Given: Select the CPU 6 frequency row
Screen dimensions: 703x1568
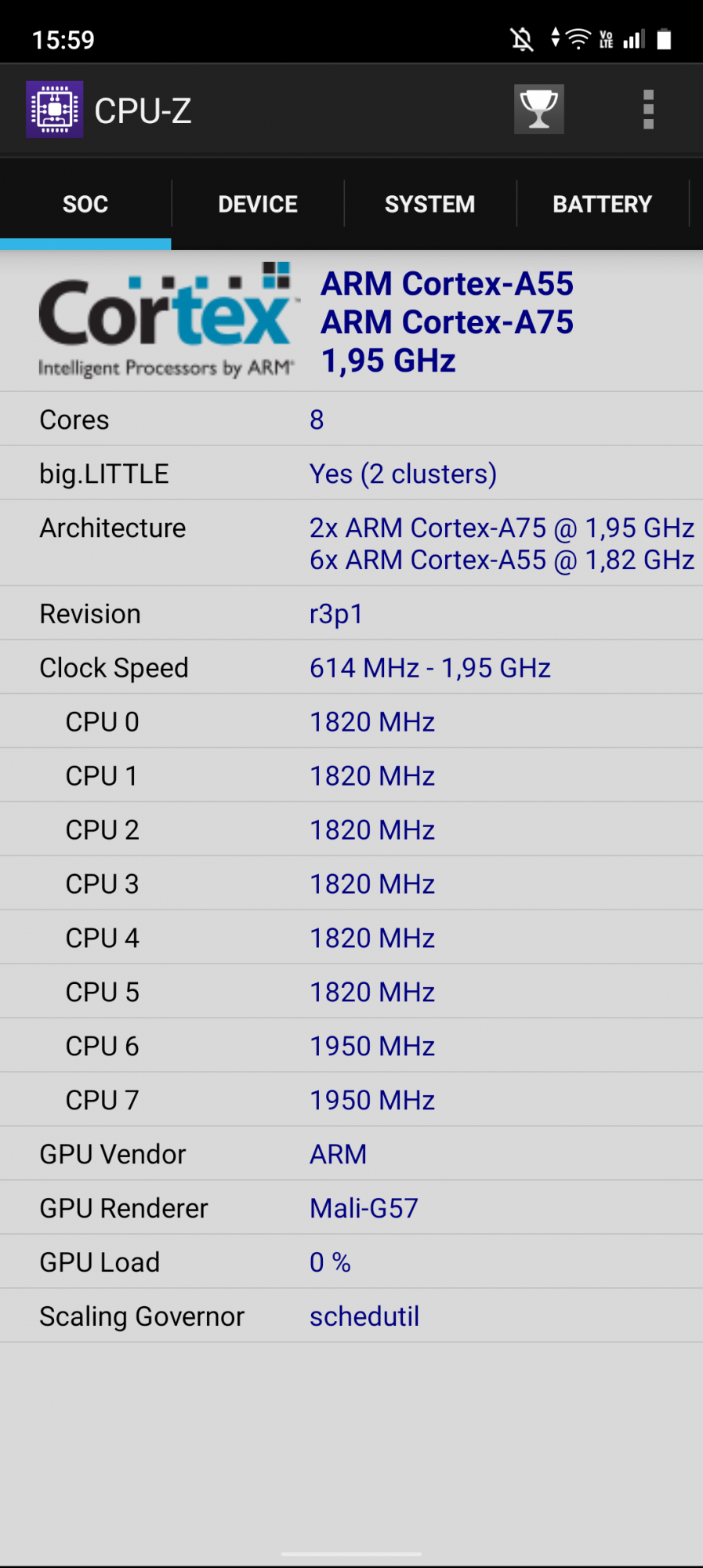Looking at the screenshot, I should 351,1046.
